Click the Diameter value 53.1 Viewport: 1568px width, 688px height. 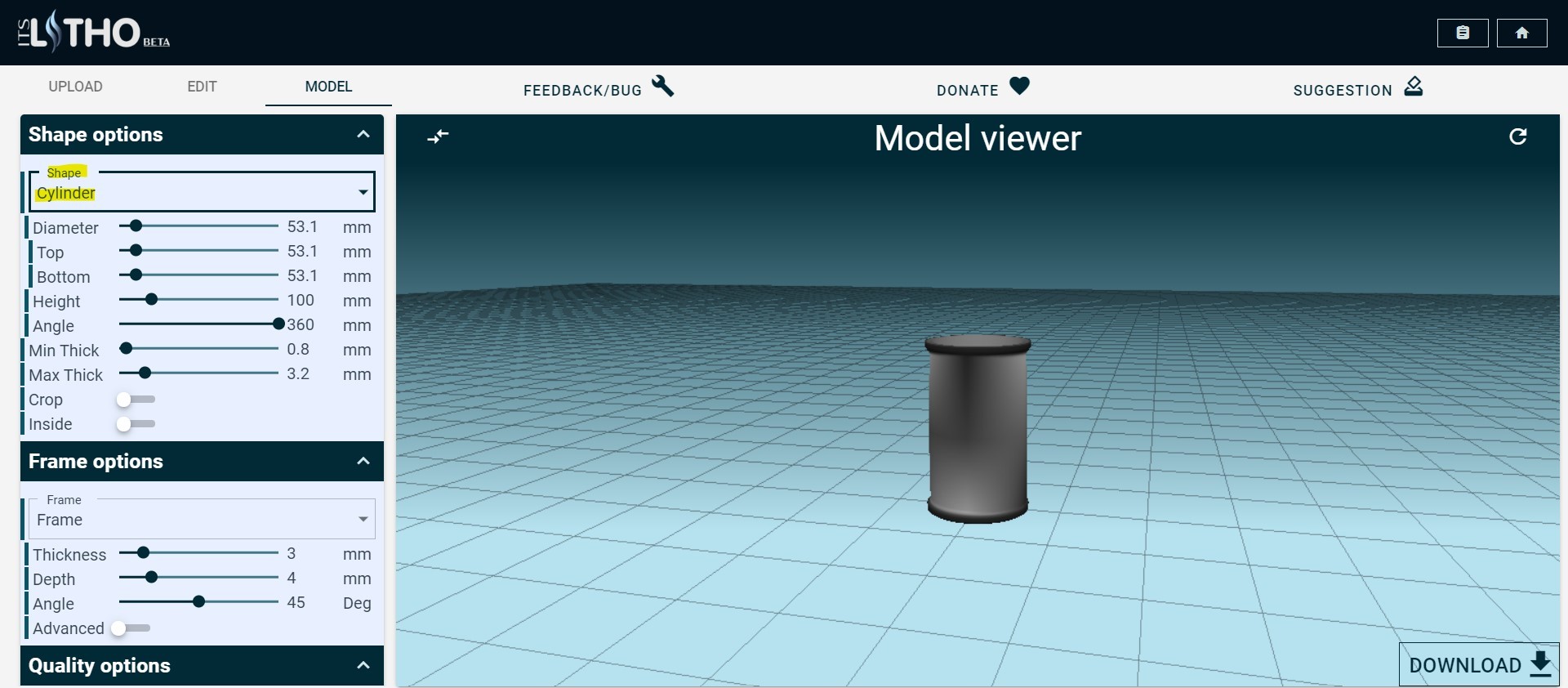302,226
